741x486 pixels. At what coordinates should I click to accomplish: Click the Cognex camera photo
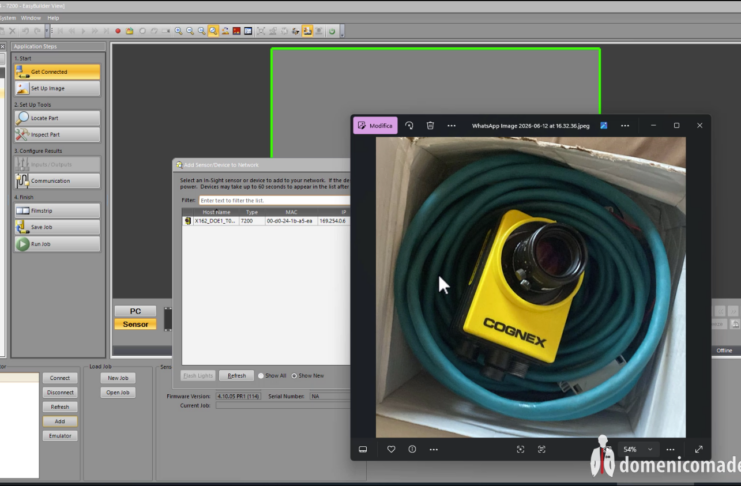pyautogui.click(x=531, y=287)
